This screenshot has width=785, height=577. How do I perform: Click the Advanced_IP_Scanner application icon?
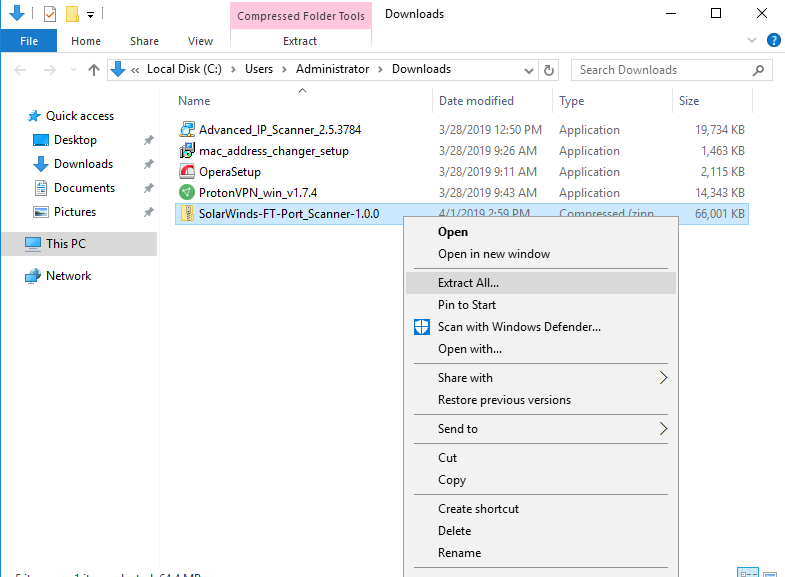tap(187, 130)
